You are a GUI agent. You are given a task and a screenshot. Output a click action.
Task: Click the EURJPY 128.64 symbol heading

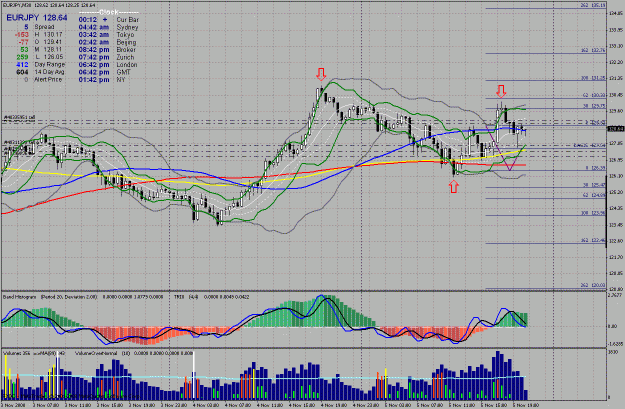(37, 18)
